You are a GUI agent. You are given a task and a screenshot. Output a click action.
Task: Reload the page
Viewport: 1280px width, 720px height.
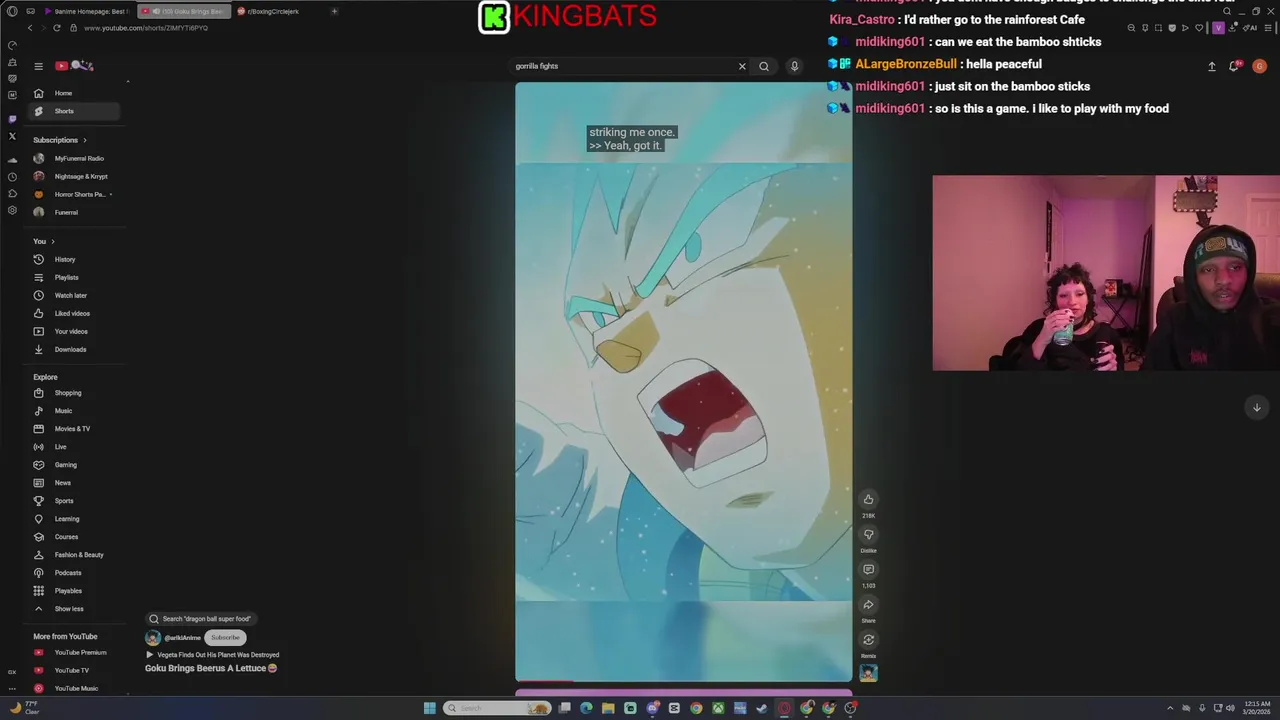[x=56, y=28]
